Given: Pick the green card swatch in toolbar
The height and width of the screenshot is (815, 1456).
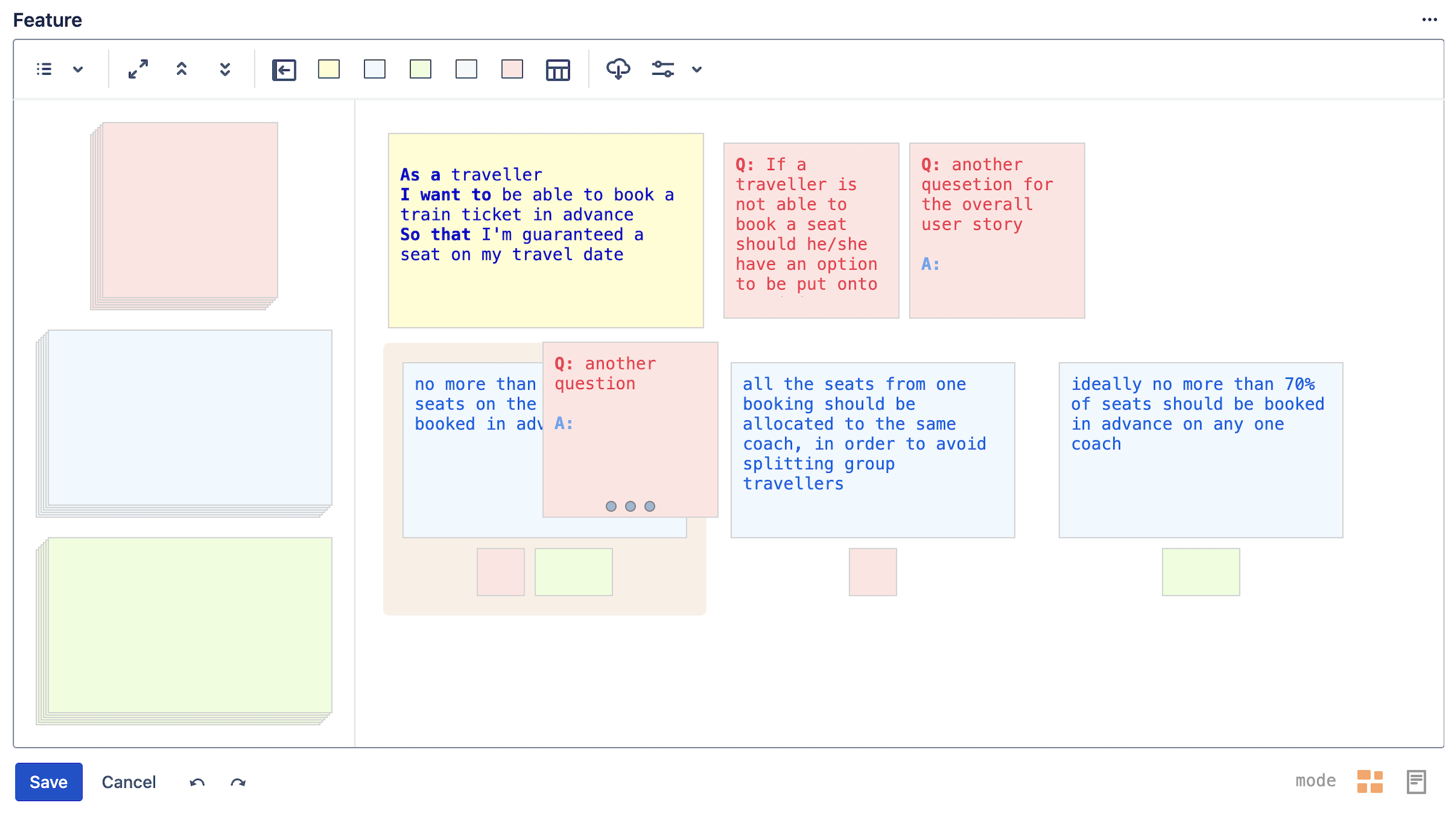Looking at the screenshot, I should [420, 69].
